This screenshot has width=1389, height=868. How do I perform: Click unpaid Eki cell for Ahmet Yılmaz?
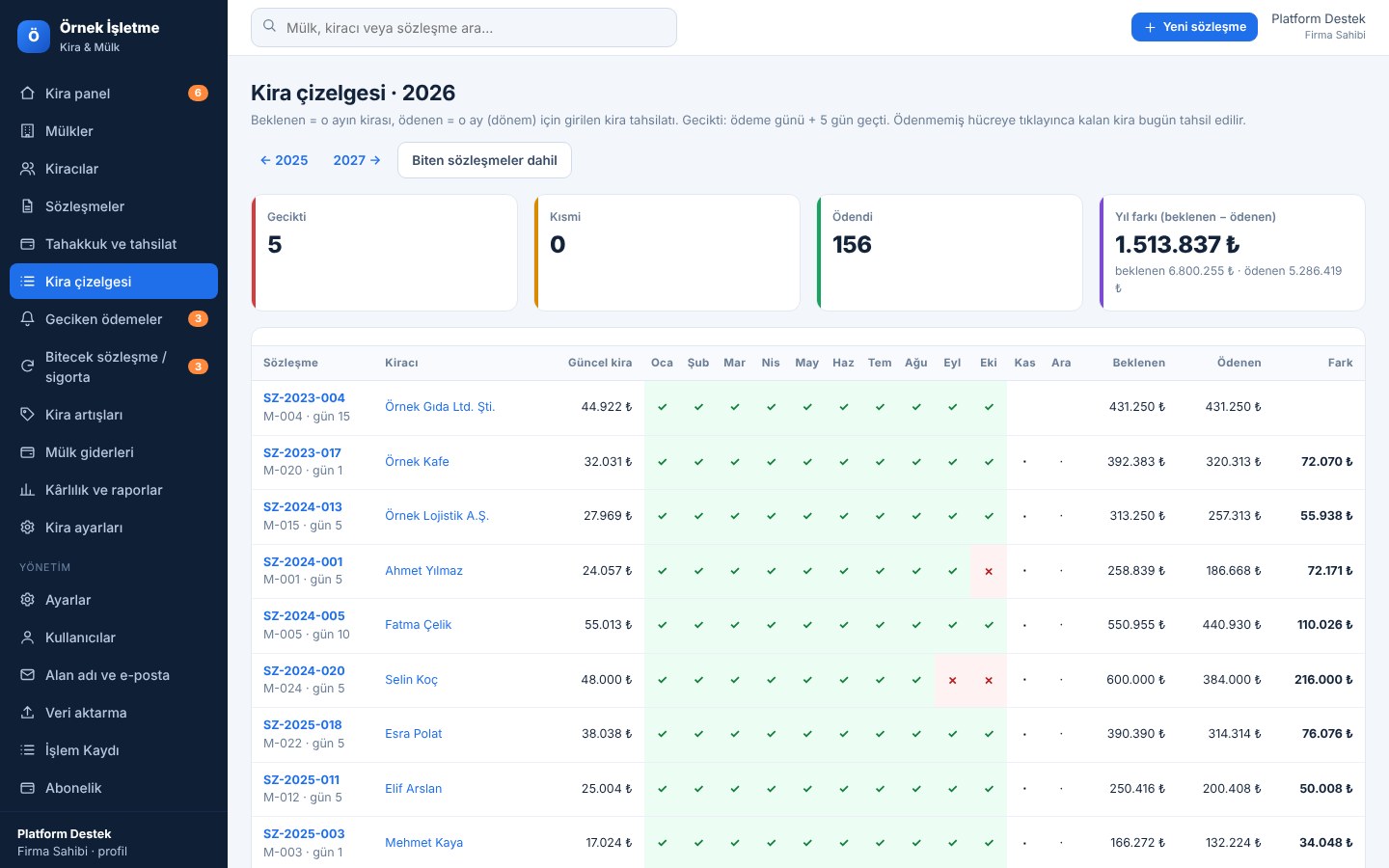point(989,571)
